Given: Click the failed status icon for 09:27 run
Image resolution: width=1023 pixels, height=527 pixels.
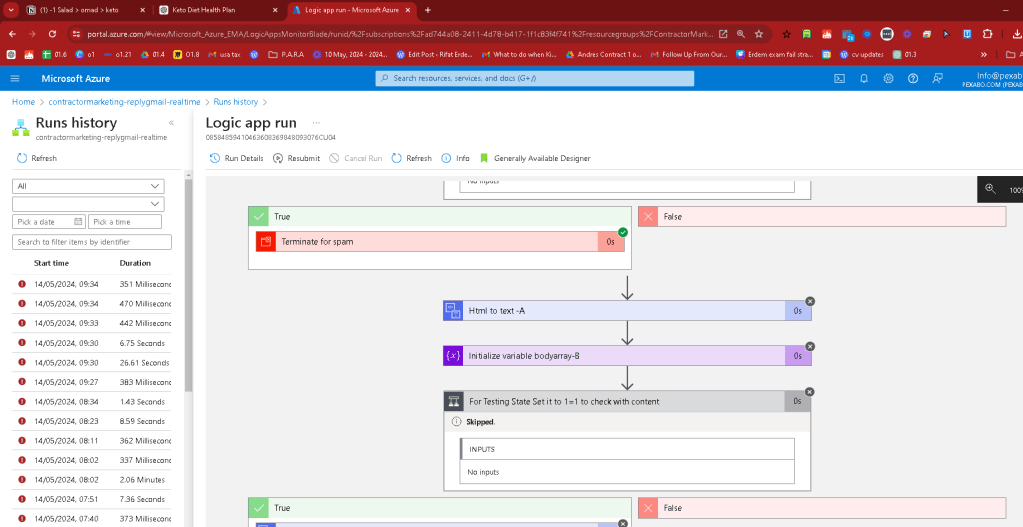Looking at the screenshot, I should tap(22, 382).
